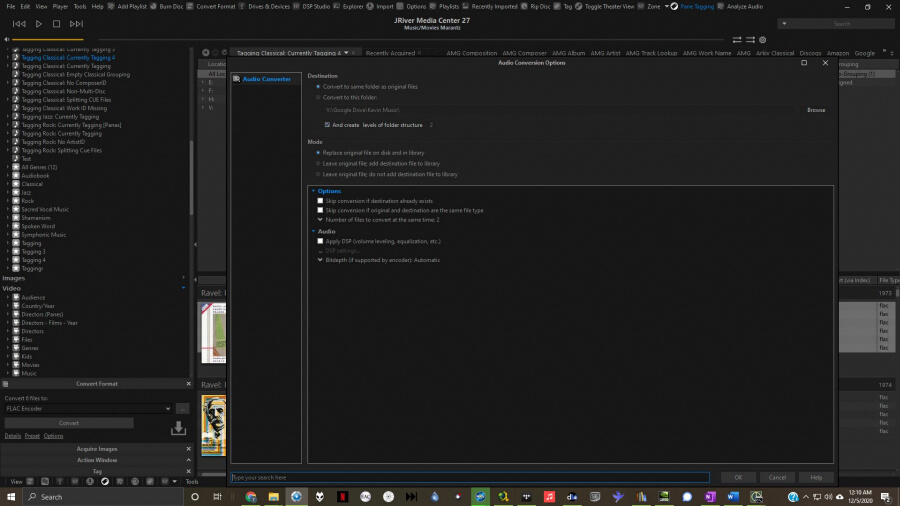This screenshot has width=900, height=506.
Task: Click the Add Playlist toolbar button
Action: 127,6
